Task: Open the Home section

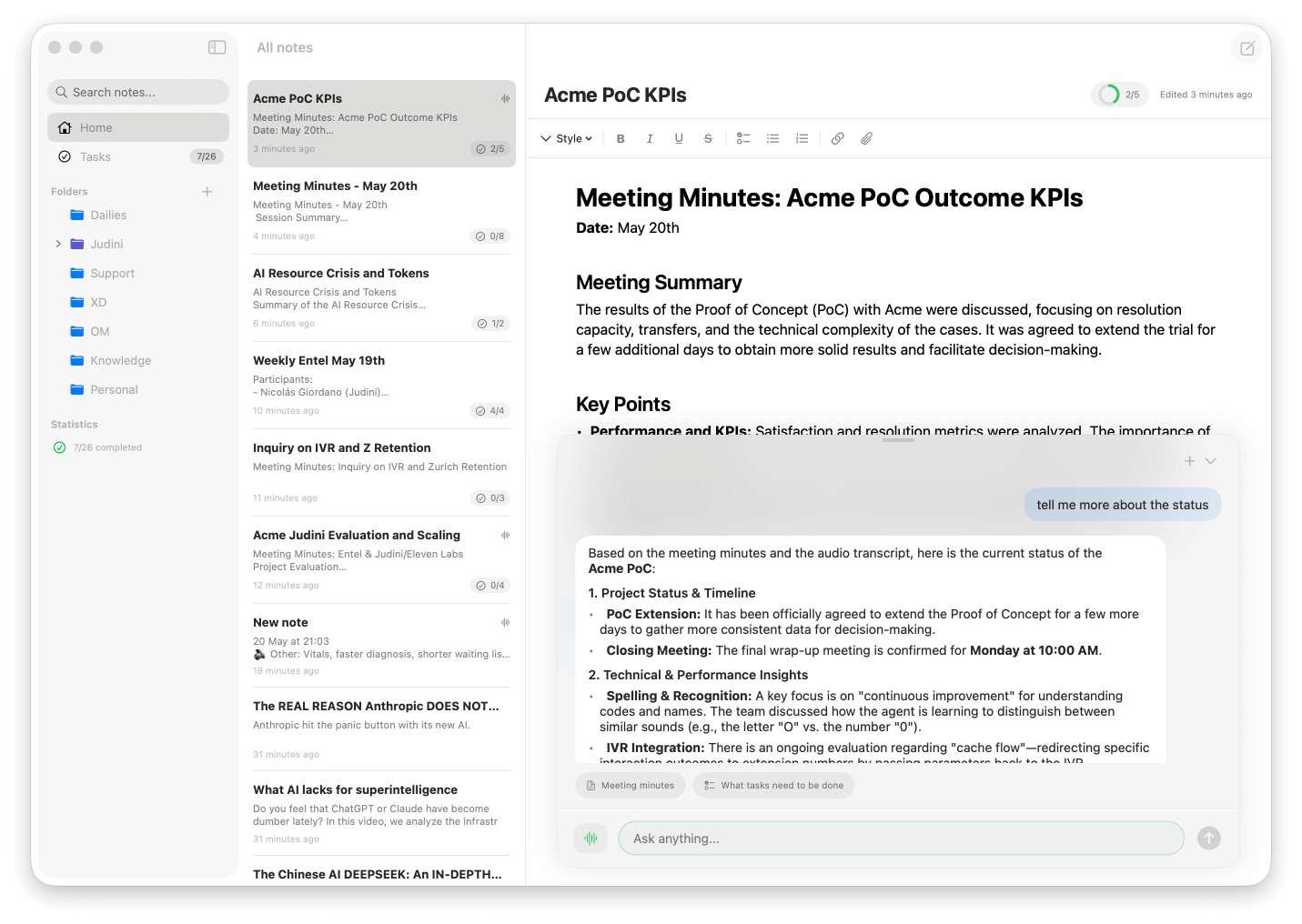Action: (138, 127)
